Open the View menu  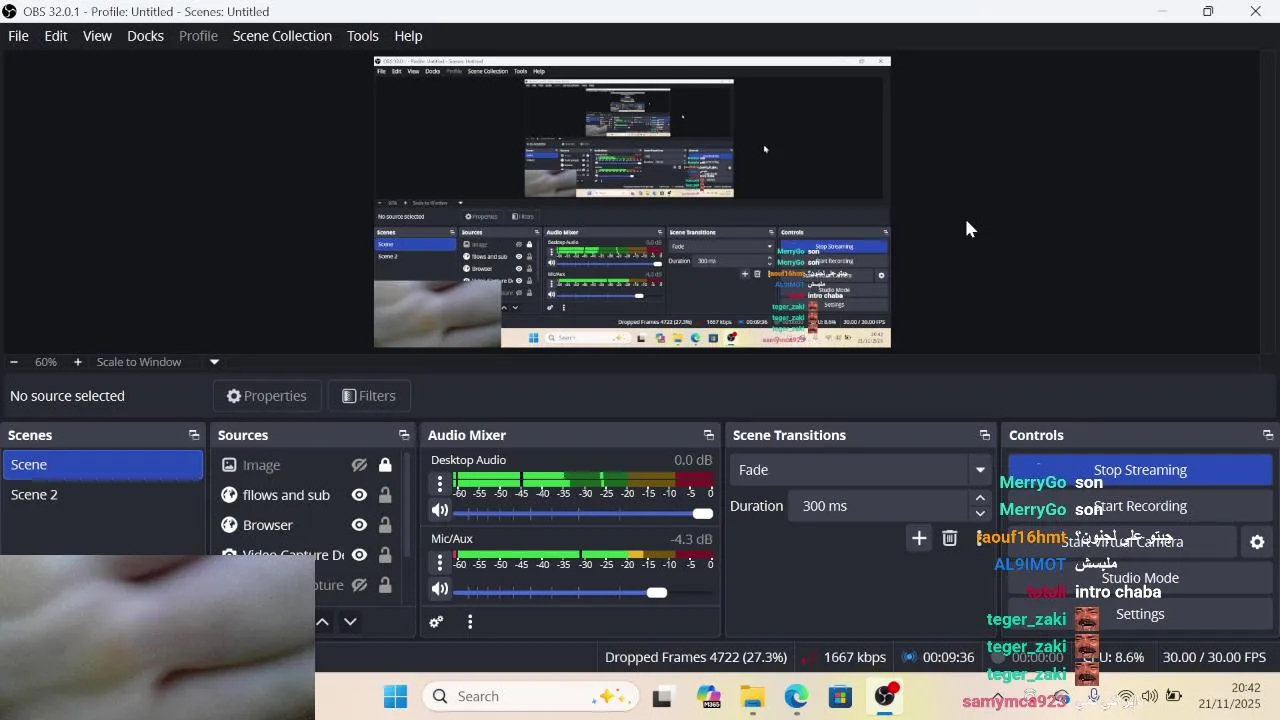pyautogui.click(x=97, y=36)
